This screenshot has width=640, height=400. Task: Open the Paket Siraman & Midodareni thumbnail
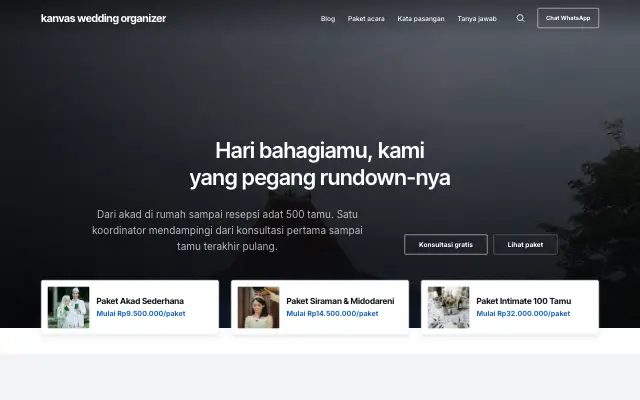258,307
